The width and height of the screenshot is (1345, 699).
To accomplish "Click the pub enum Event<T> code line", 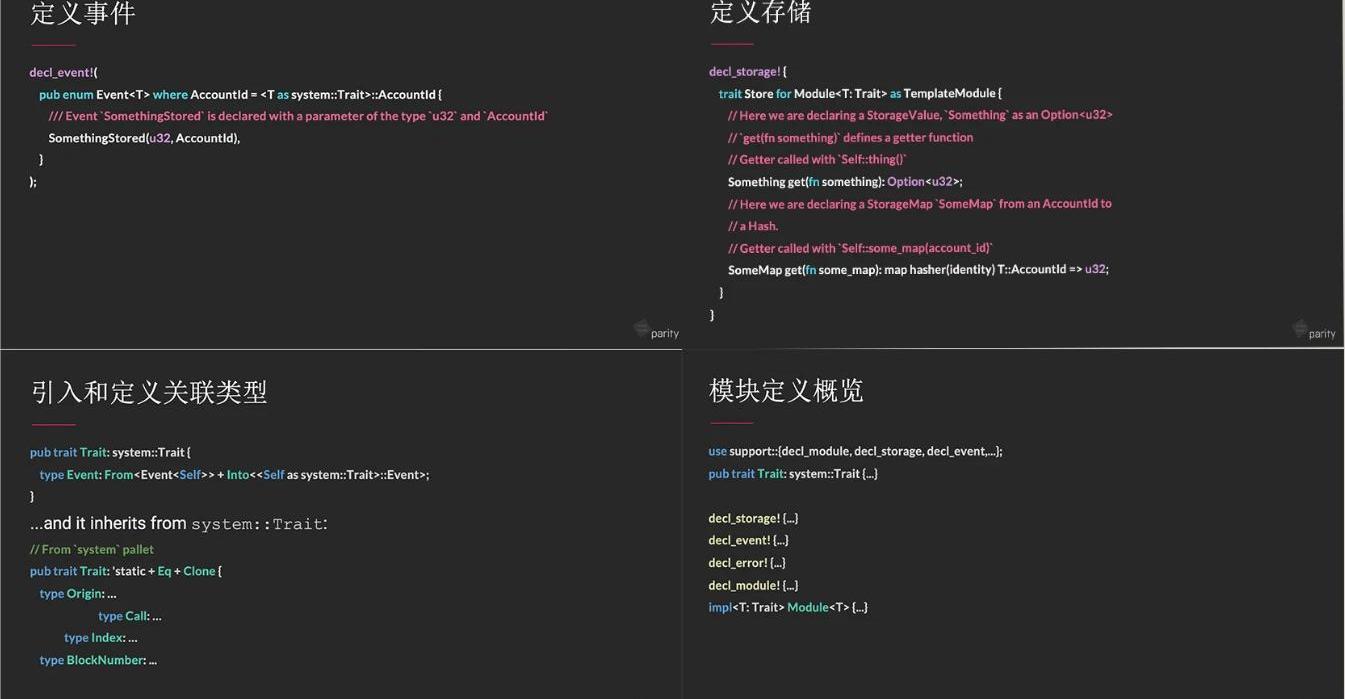I will (x=240, y=94).
